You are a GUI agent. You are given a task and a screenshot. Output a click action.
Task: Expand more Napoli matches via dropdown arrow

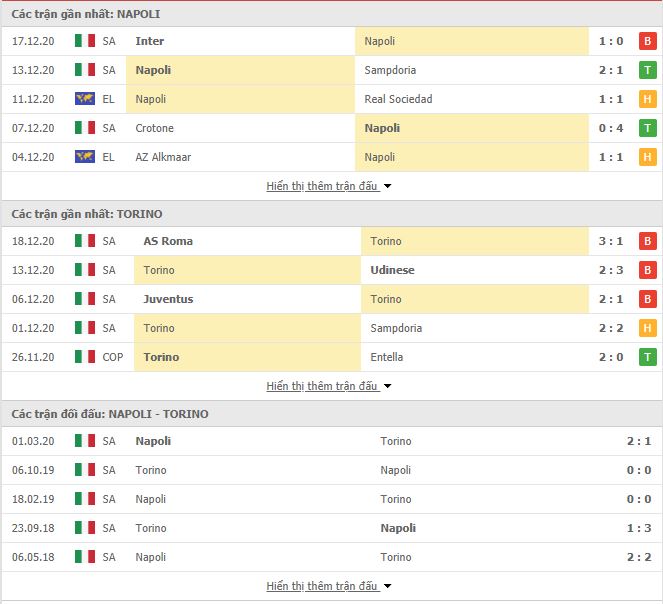[x=387, y=186]
